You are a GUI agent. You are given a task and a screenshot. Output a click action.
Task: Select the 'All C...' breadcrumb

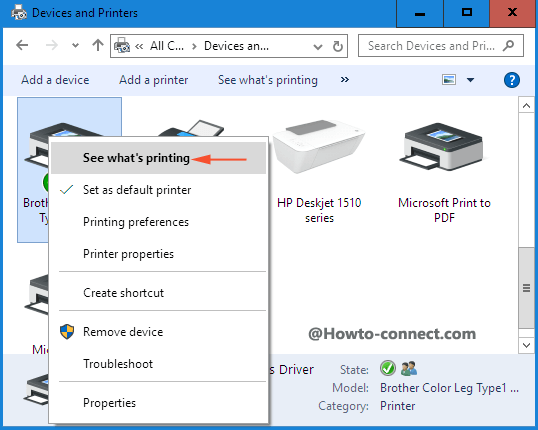(x=167, y=46)
